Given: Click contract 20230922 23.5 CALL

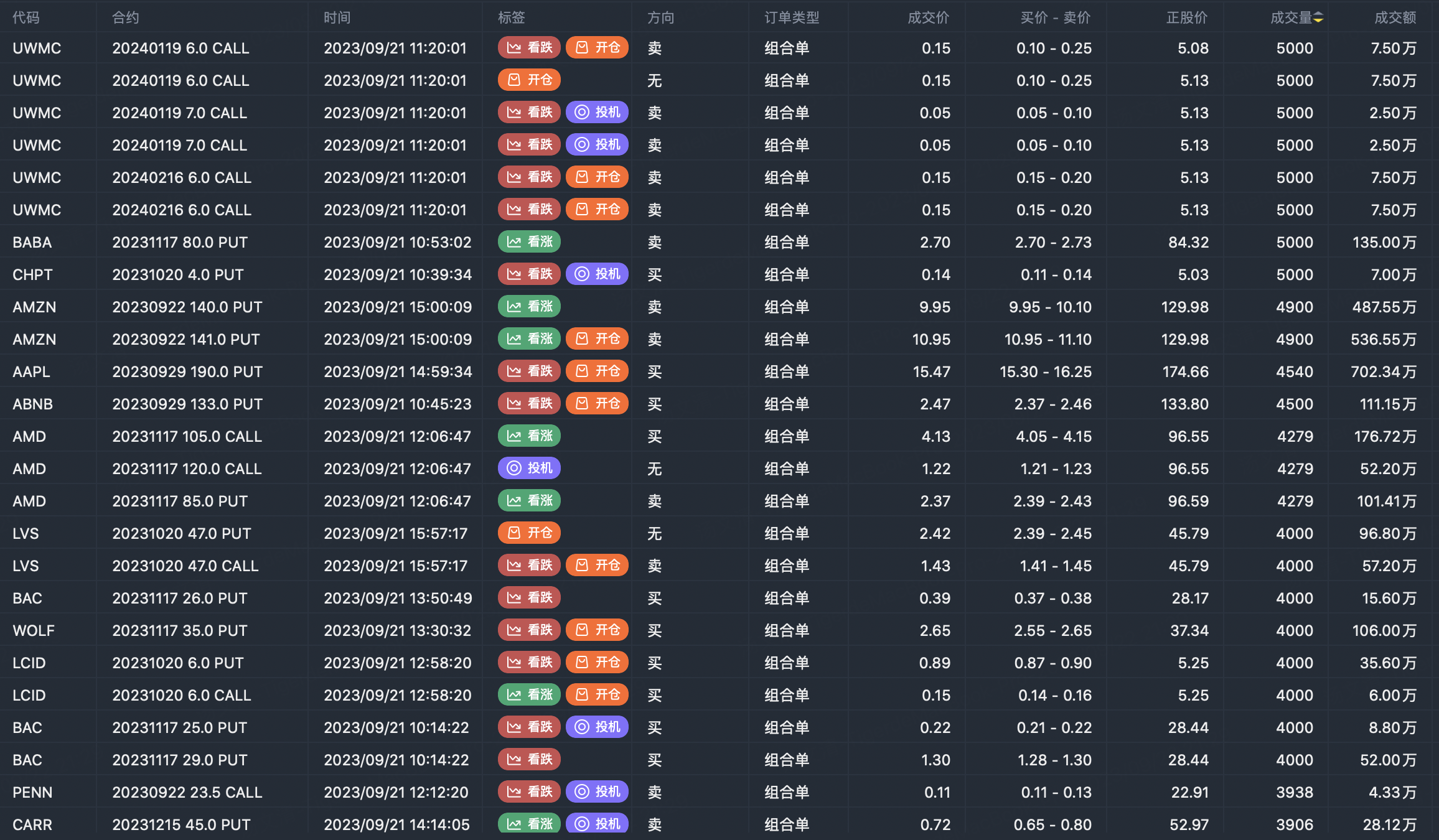Looking at the screenshot, I should pos(187,792).
